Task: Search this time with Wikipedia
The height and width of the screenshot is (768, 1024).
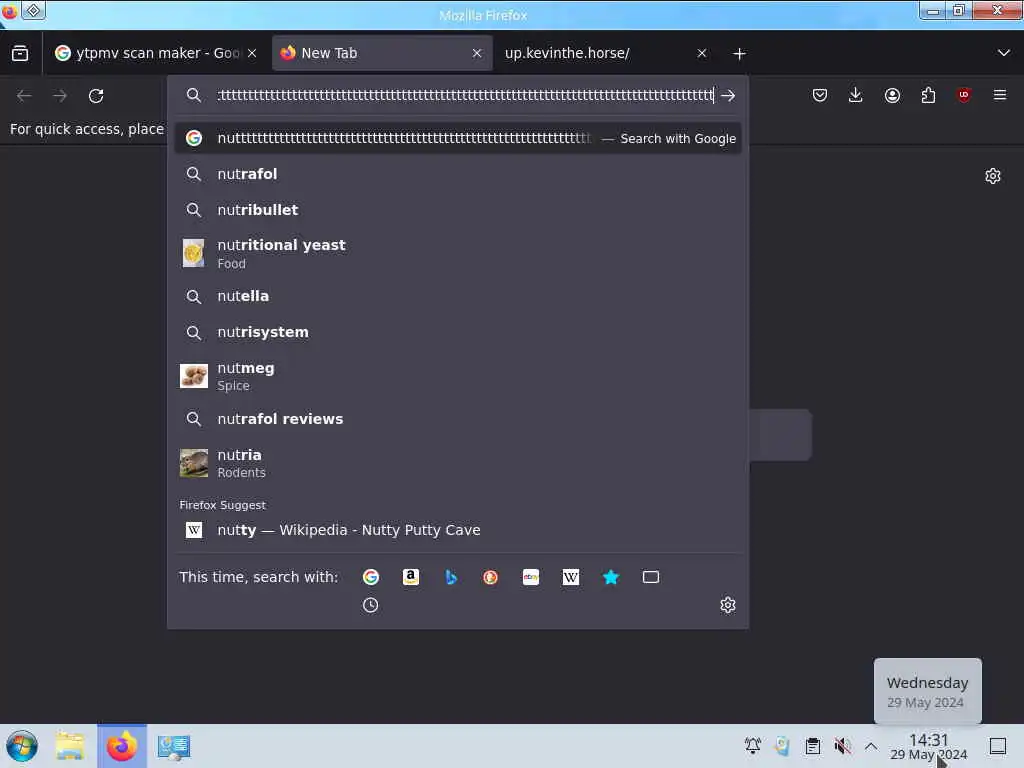Action: (x=571, y=577)
